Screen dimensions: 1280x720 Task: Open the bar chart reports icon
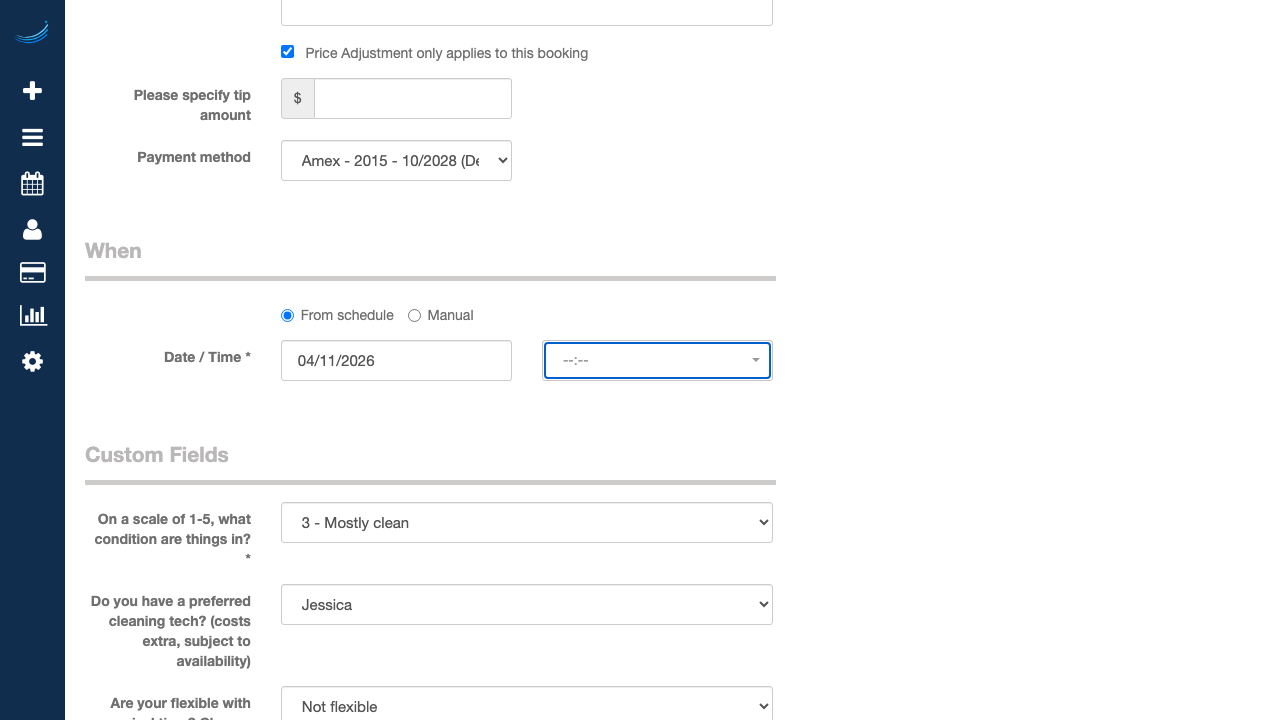pos(32,316)
